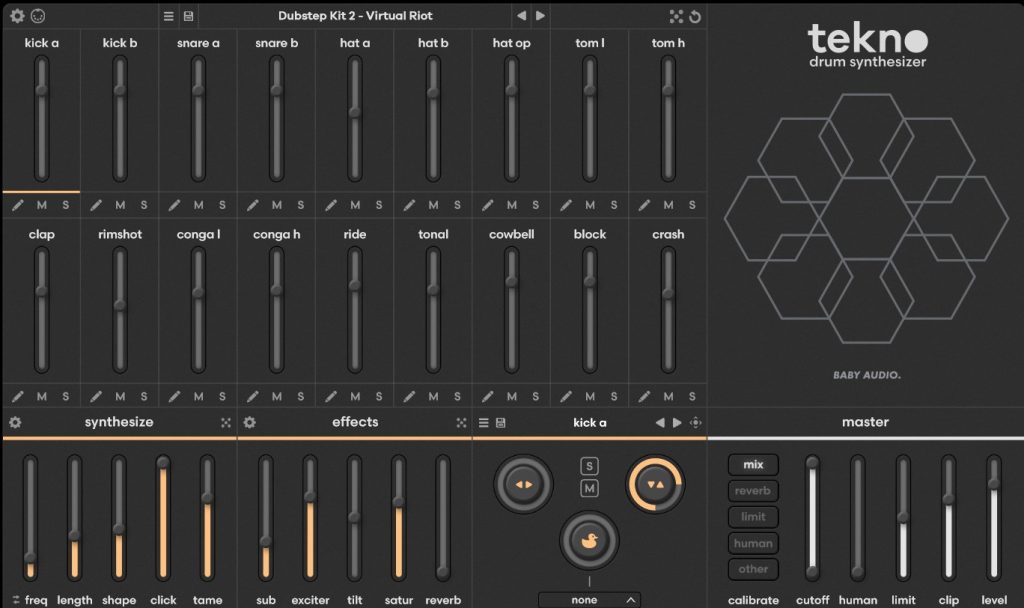The image size is (1024, 608).
Task: Randomize the kit with the dice icon
Action: (676, 16)
